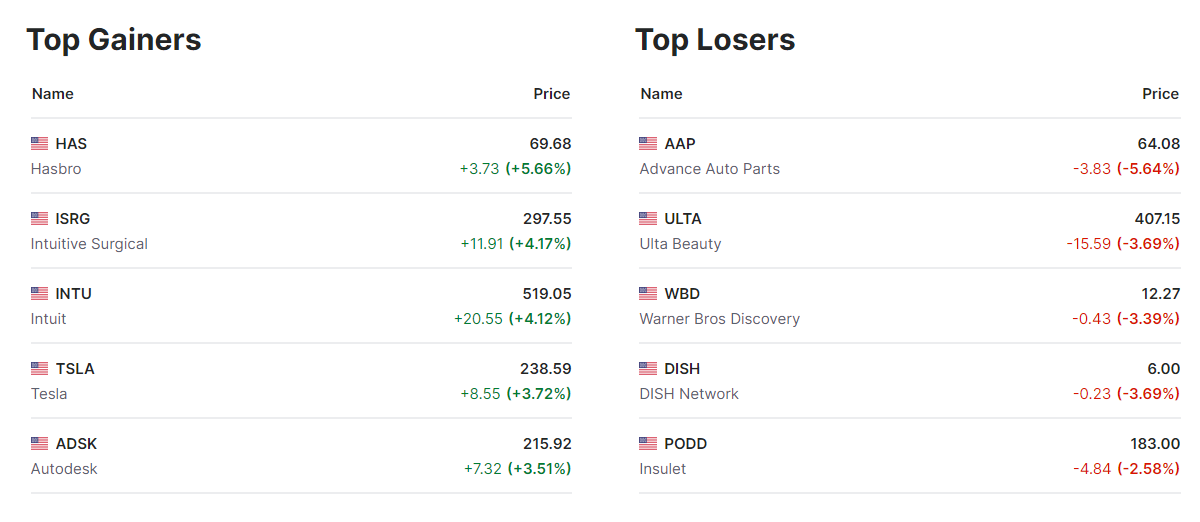Click the US flag icon beside HAS
Screen dimensions: 1200x522
point(40,144)
